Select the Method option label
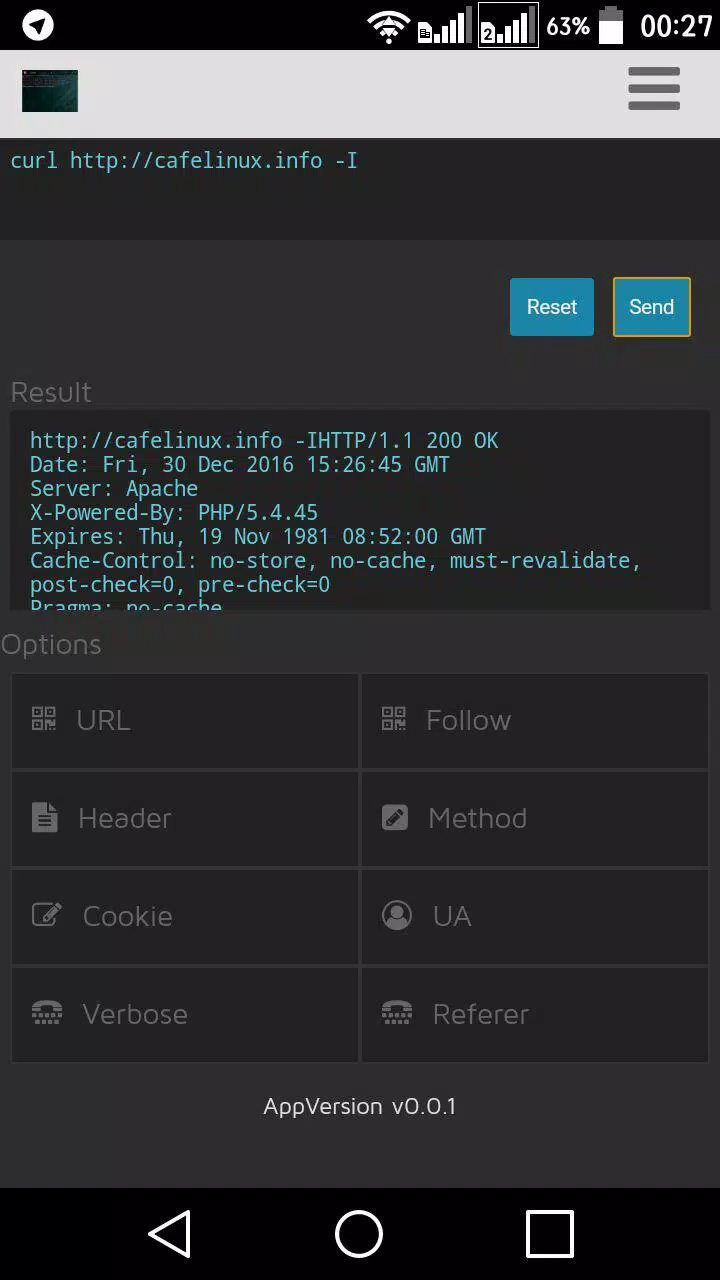The image size is (720, 1280). 477,818
